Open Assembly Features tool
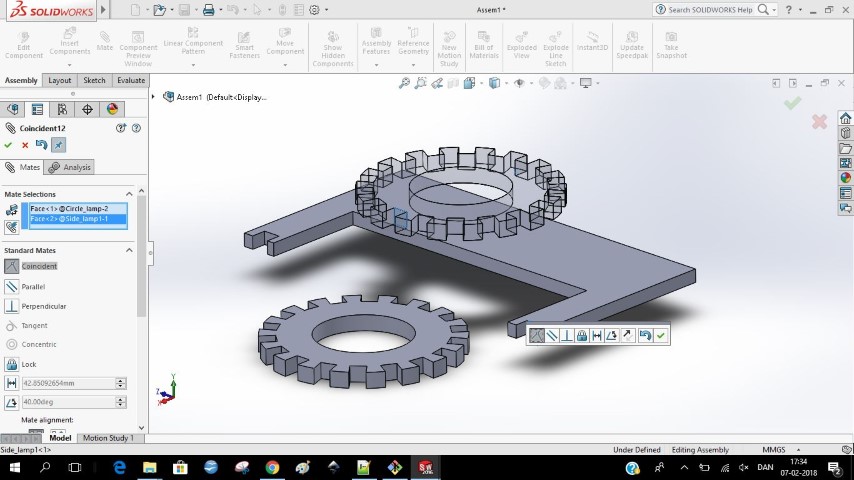 [x=376, y=41]
